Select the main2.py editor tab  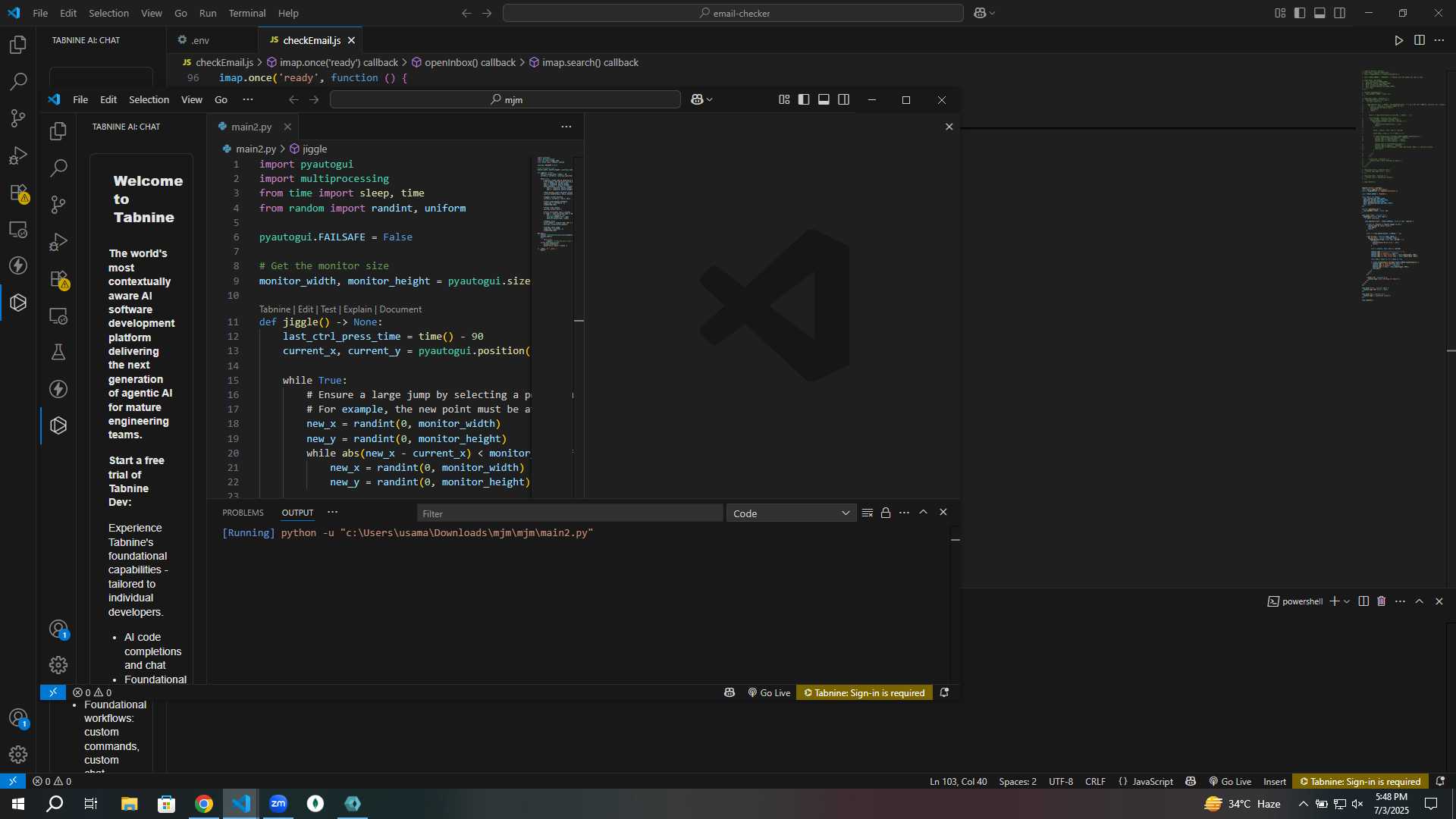point(251,127)
